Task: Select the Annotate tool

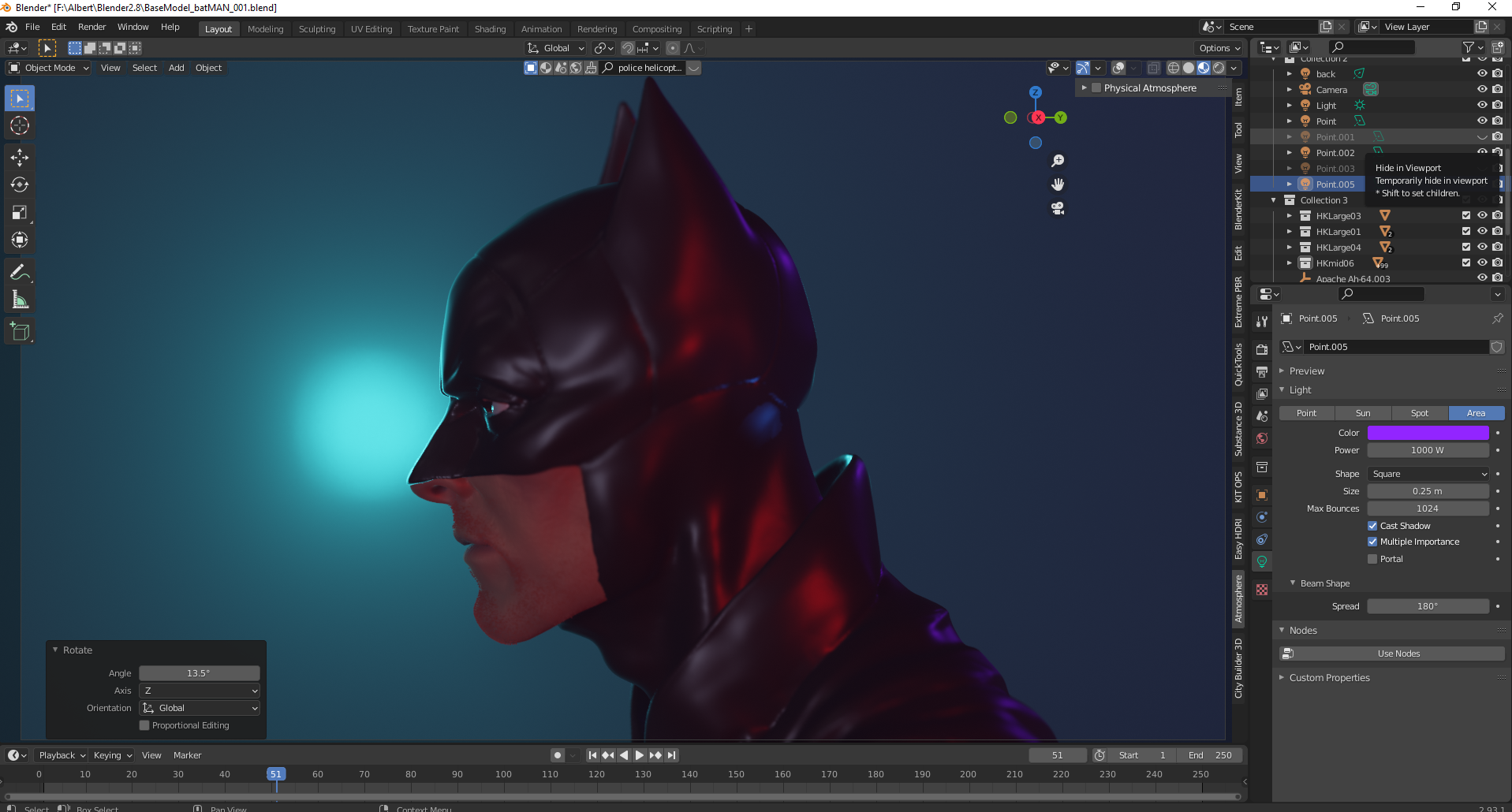Action: point(20,273)
